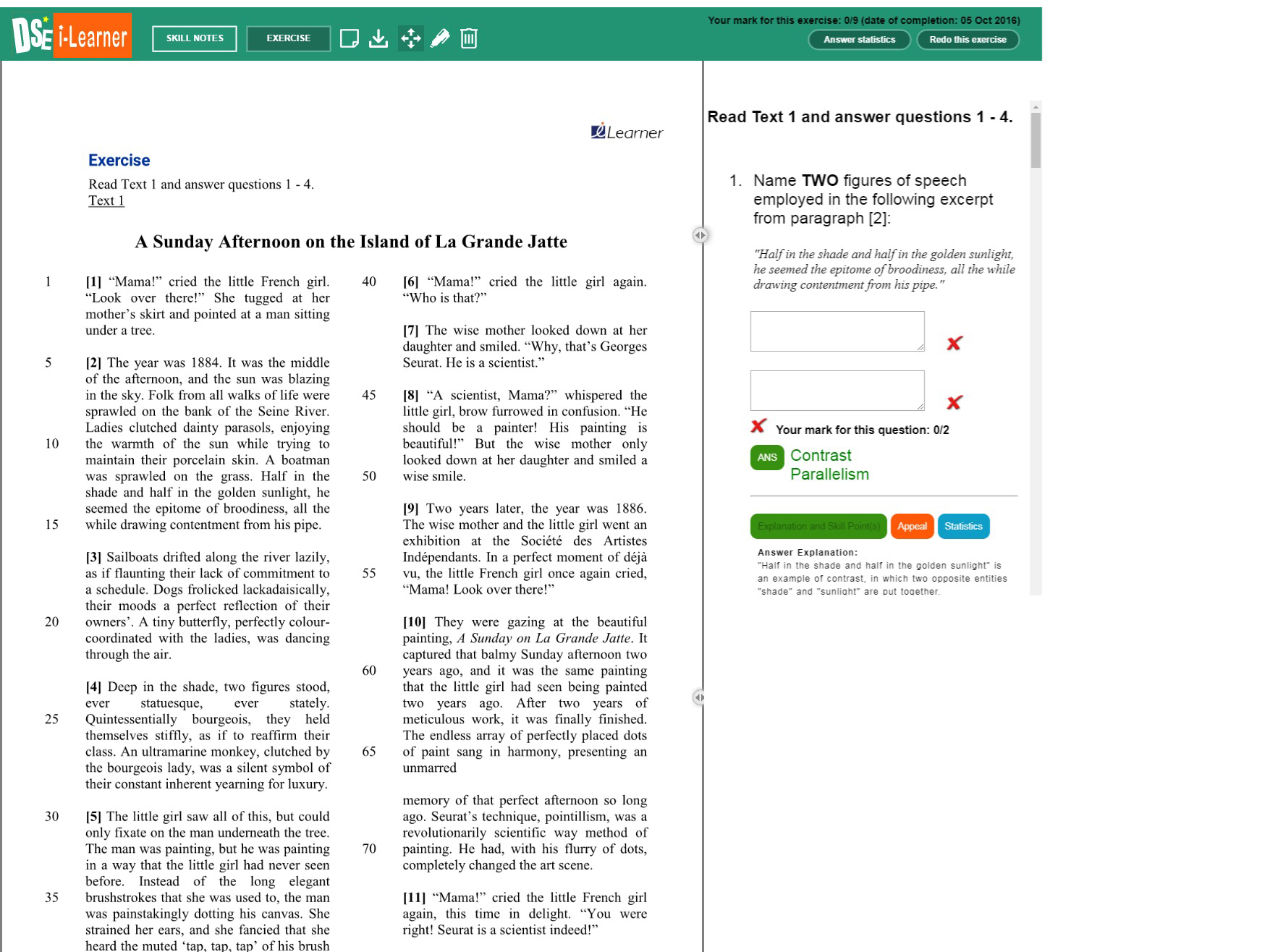Image resolution: width=1270 pixels, height=952 pixels.
Task: Click the scrollbar up arrow
Action: [1036, 107]
